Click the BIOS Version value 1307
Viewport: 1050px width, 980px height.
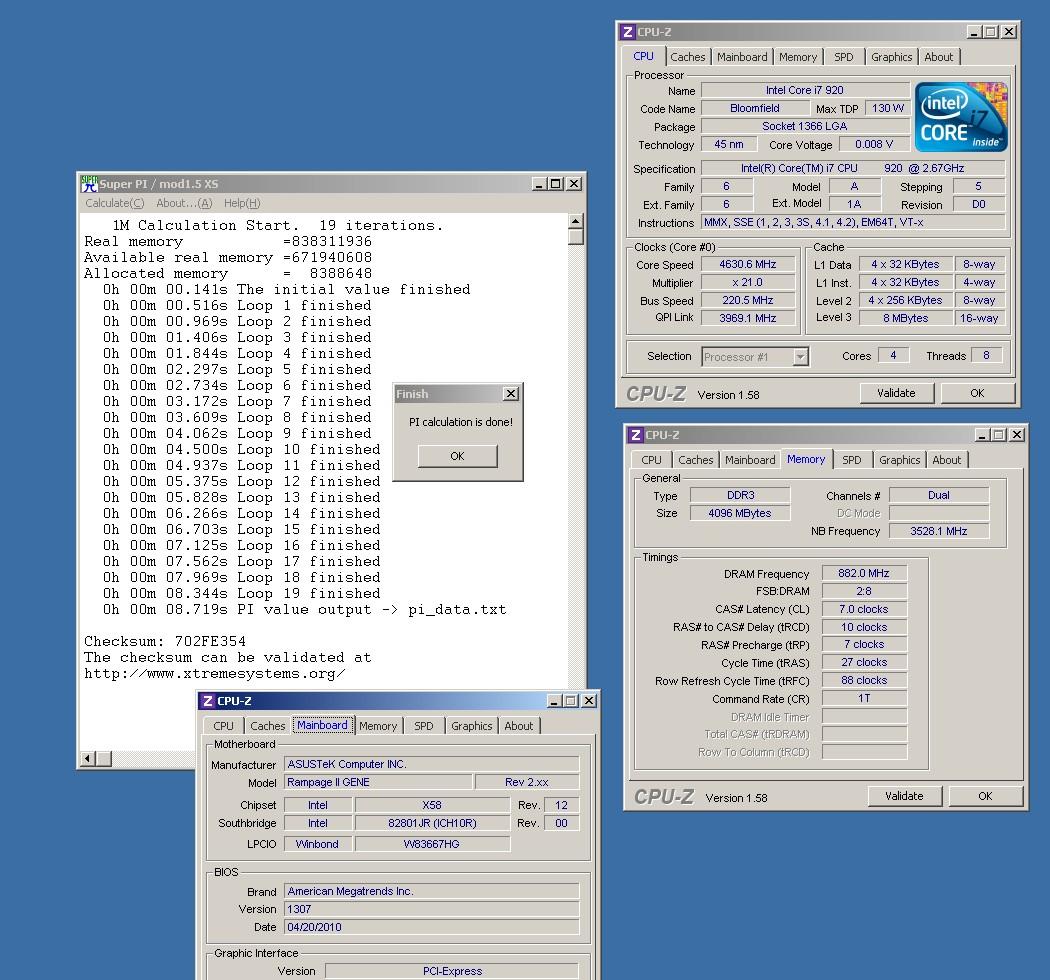pos(432,910)
